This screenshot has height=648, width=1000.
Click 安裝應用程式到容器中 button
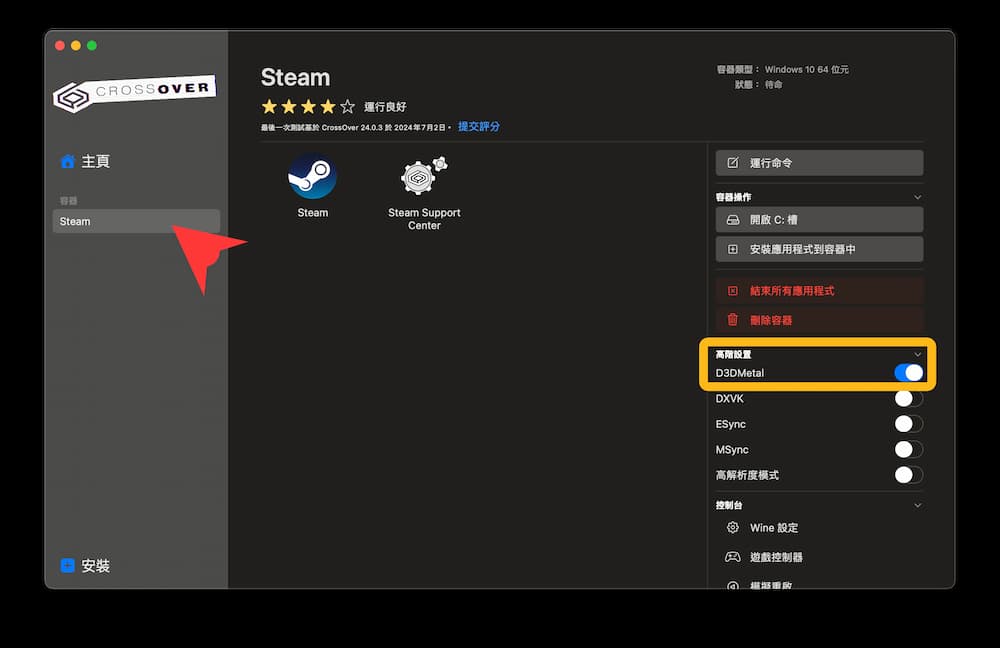[x=819, y=249]
